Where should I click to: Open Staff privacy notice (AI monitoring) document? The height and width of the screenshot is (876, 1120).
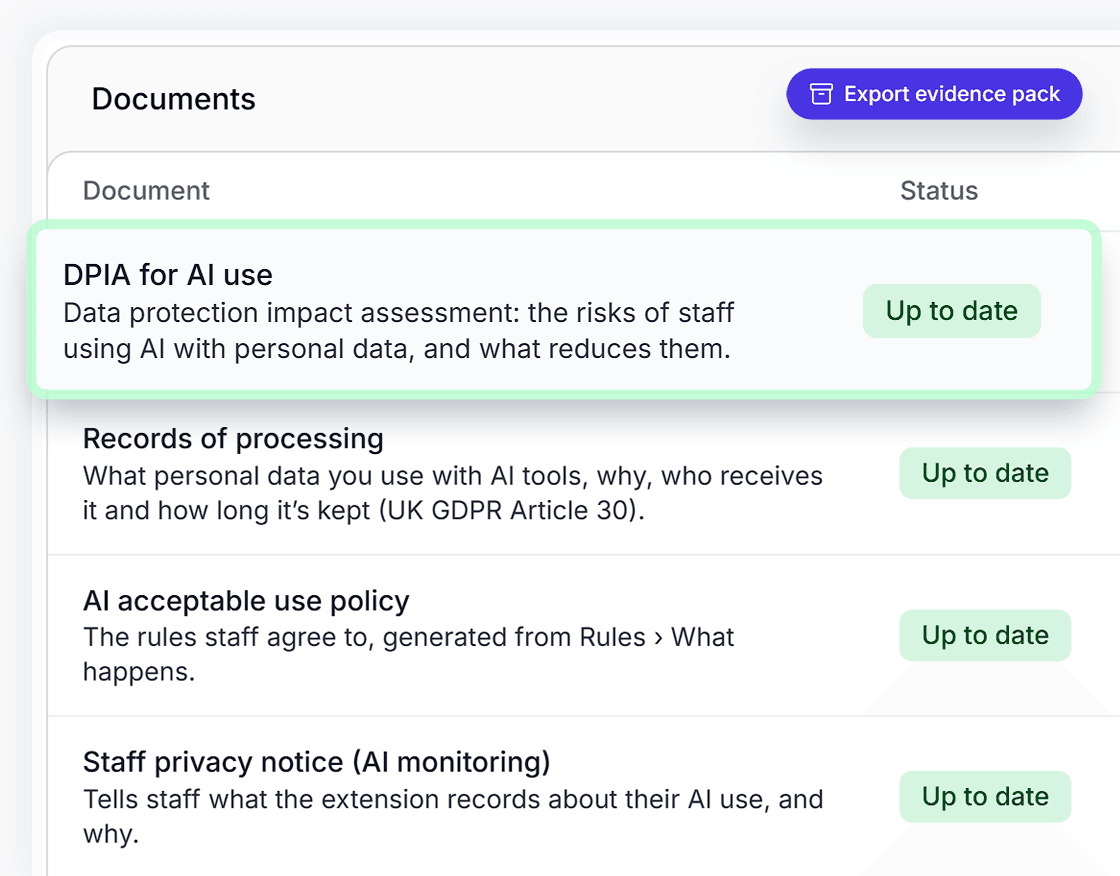316,762
